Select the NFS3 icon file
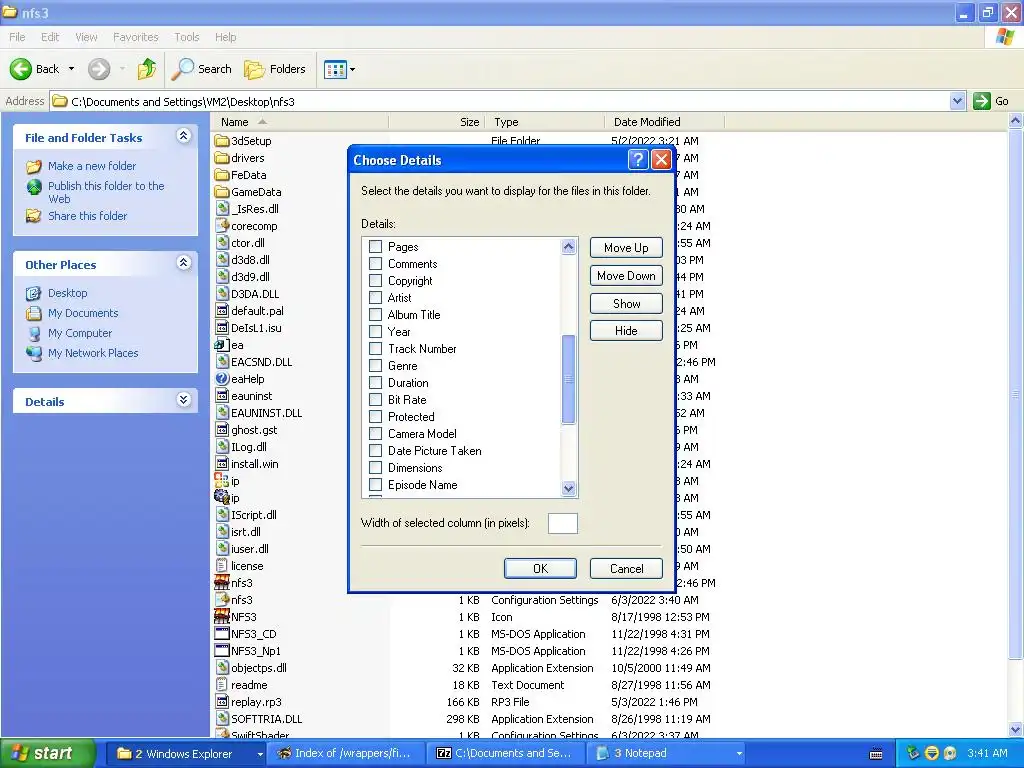Viewport: 1024px width, 768px height. pyautogui.click(x=222, y=617)
